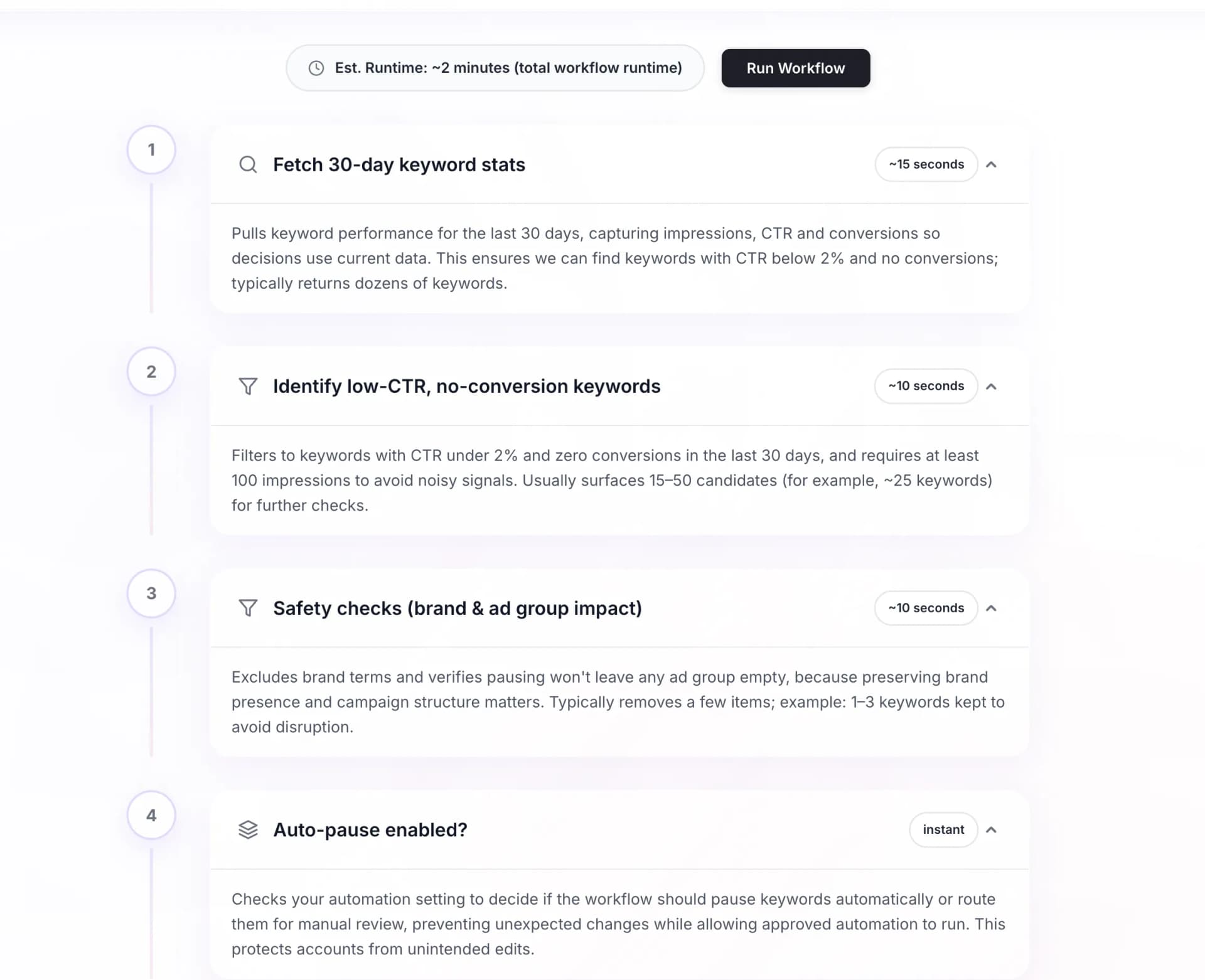Click the '~10 seconds' badge on step 2
The height and width of the screenshot is (980, 1205).
pos(925,386)
